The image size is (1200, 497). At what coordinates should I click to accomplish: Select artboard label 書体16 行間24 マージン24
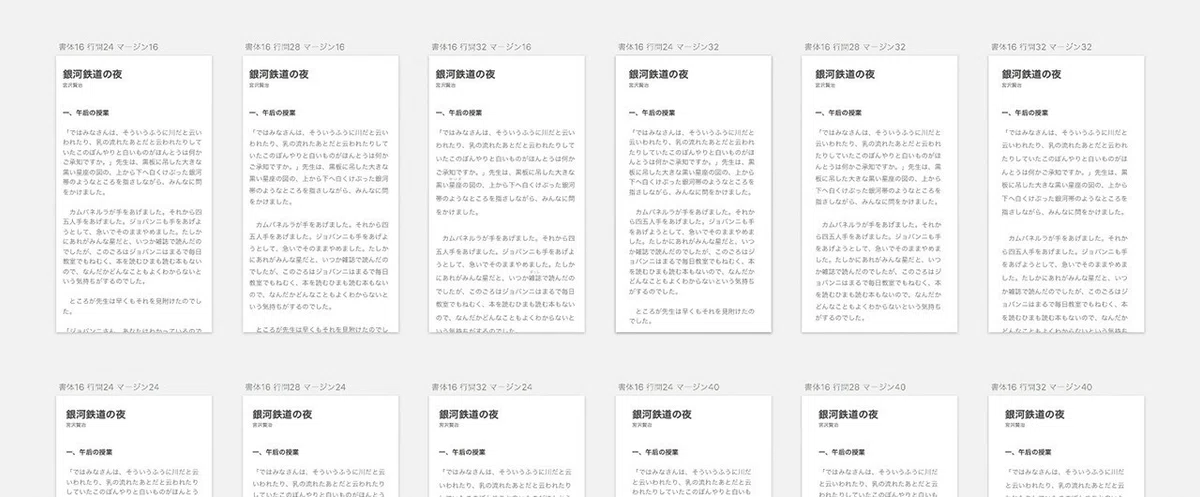click(x=109, y=386)
